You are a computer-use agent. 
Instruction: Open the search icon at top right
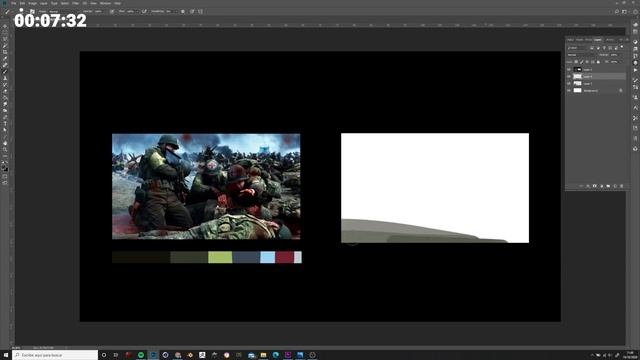tap(617, 11)
